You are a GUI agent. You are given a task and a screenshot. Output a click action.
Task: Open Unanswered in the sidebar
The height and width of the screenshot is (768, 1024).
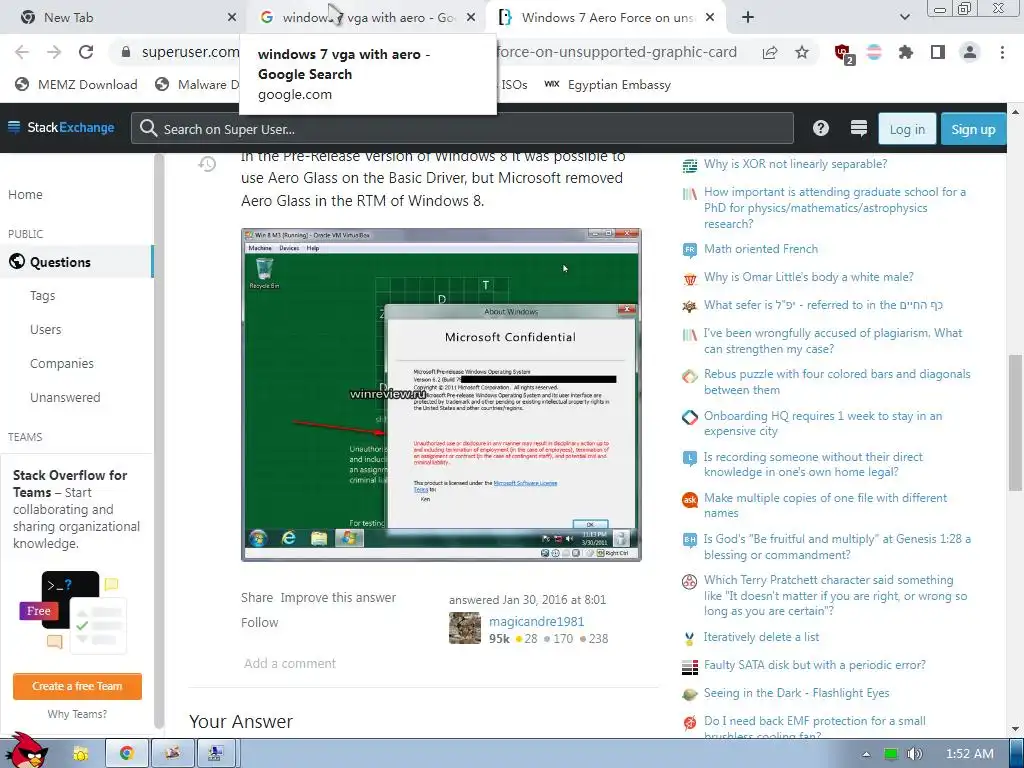(65, 397)
